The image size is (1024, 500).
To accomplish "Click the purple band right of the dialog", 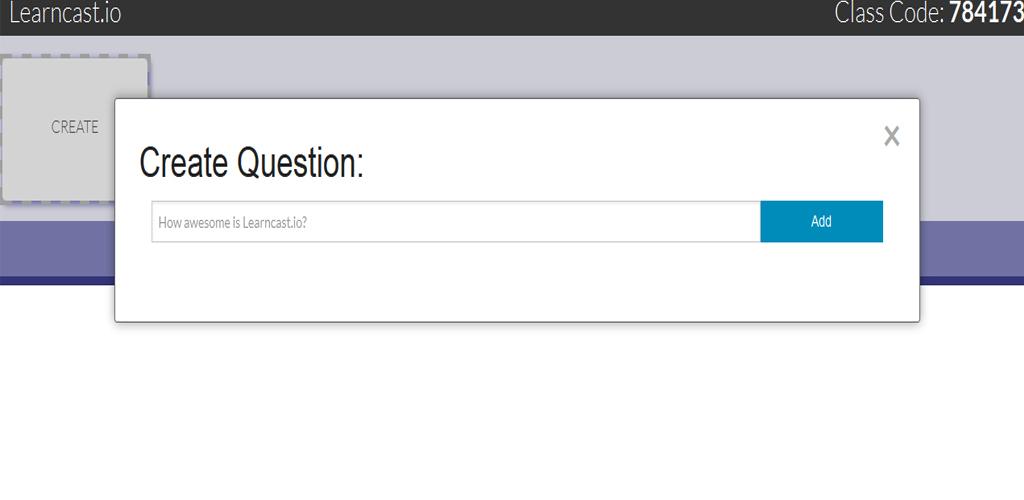I will pyautogui.click(x=971, y=248).
